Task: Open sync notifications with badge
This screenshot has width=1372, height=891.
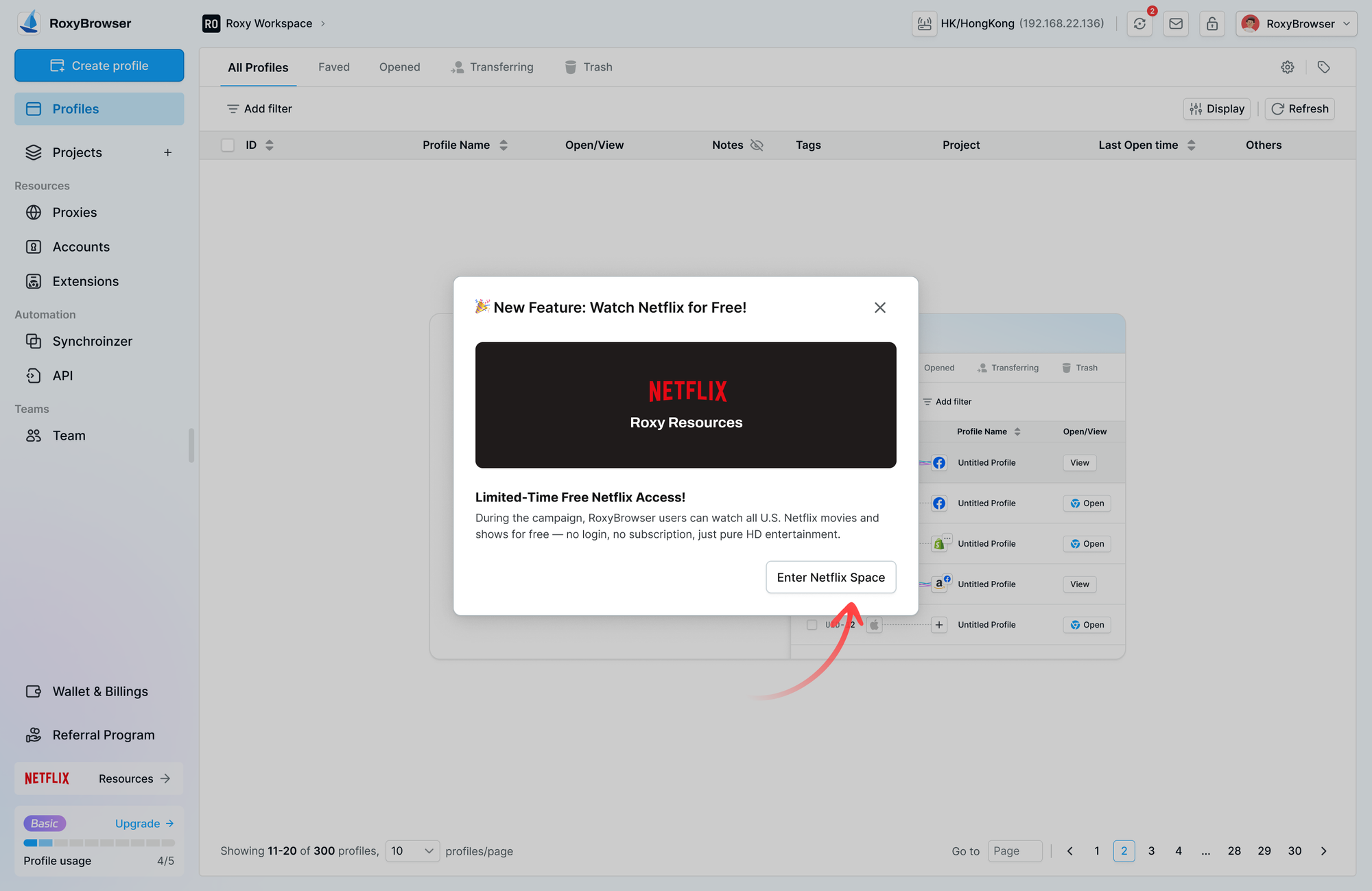Action: click(x=1139, y=23)
